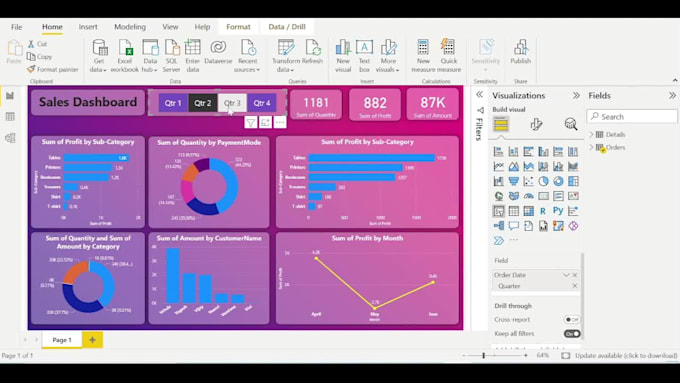The height and width of the screenshot is (383, 680).
Task: Choose the area chart visualization
Action: [x=513, y=166]
